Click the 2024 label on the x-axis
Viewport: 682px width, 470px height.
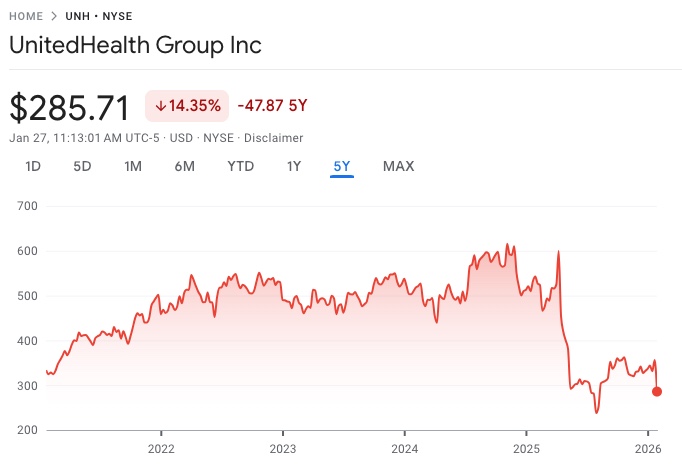404,447
